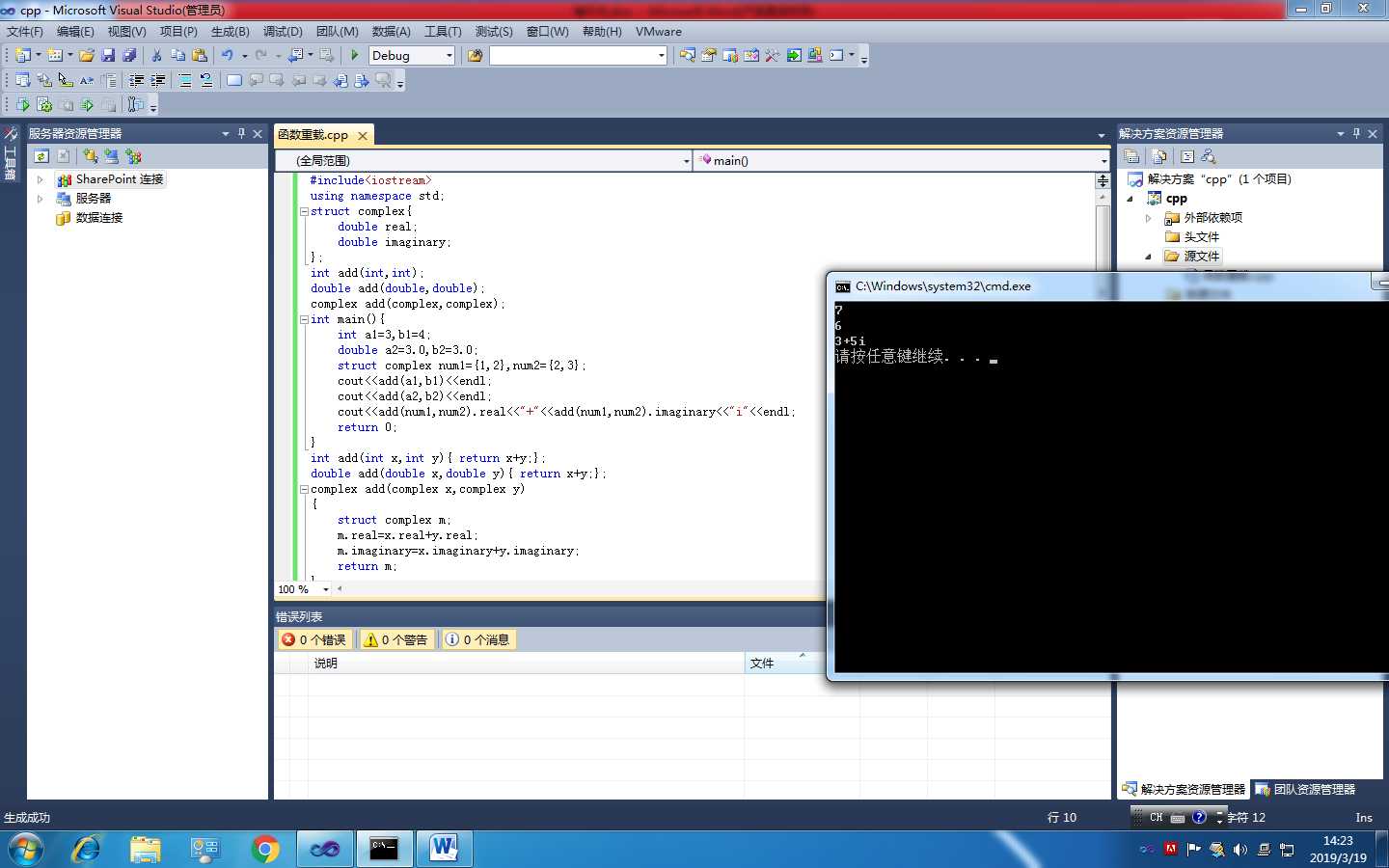Open Google Chrome from the taskbar
The height and width of the screenshot is (868, 1389).
click(264, 850)
